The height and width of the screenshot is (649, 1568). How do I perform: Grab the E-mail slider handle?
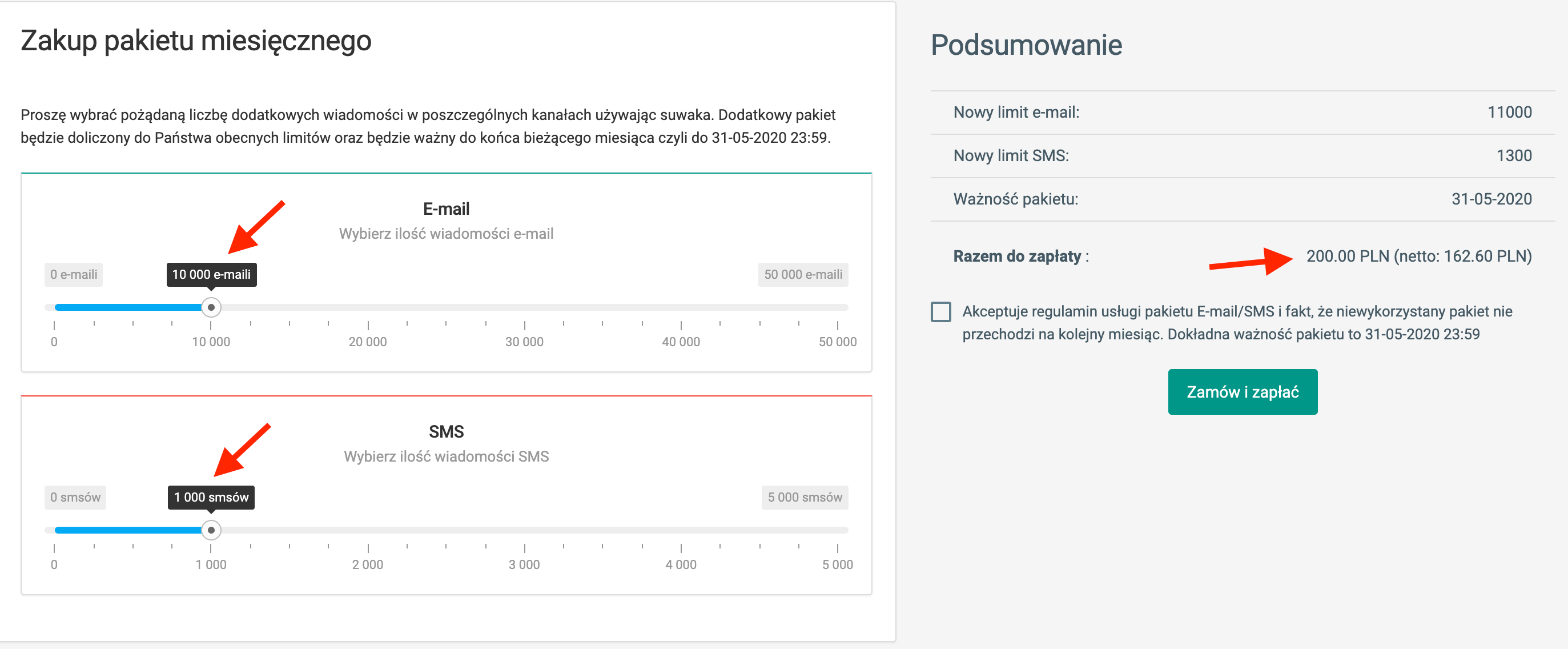[x=211, y=307]
